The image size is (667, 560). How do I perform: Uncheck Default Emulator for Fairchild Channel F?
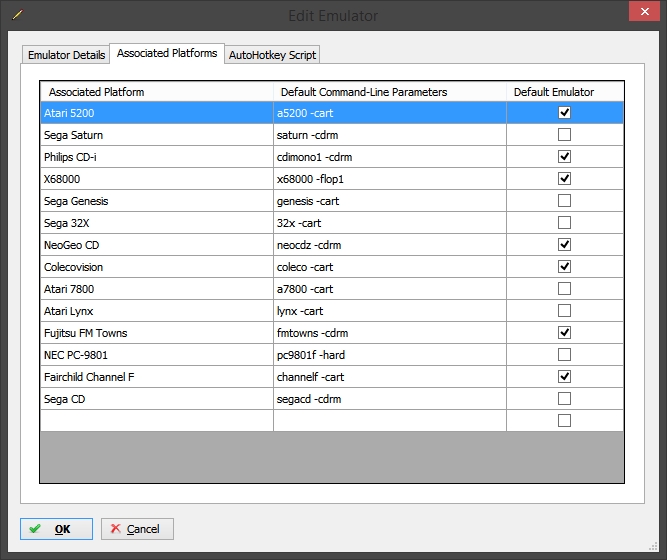(x=564, y=377)
